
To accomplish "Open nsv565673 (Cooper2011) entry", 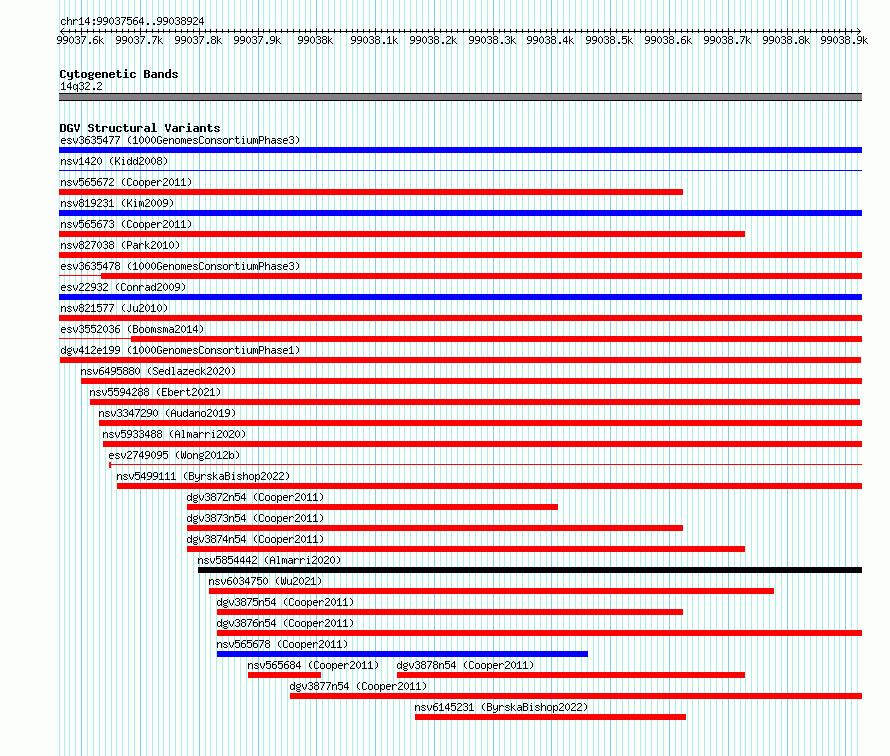I will click(x=126, y=224).
